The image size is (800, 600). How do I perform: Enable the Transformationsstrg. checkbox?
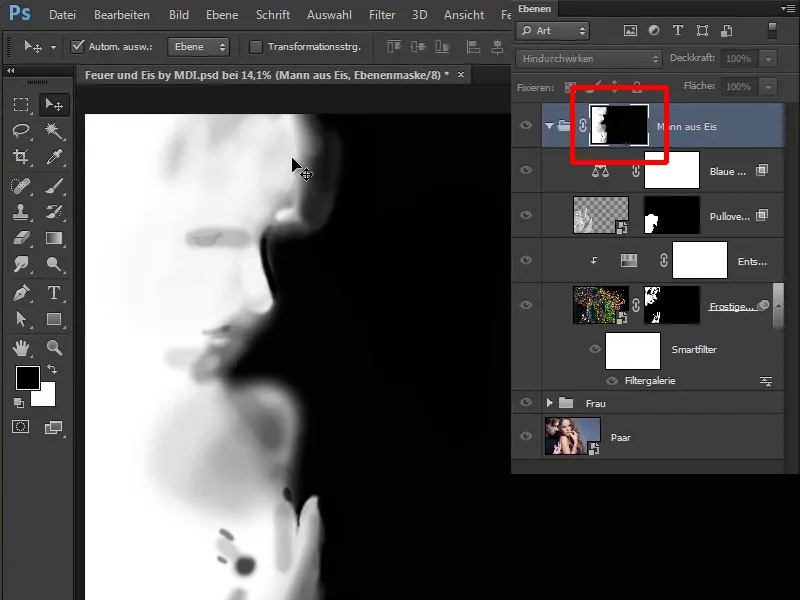click(x=256, y=47)
